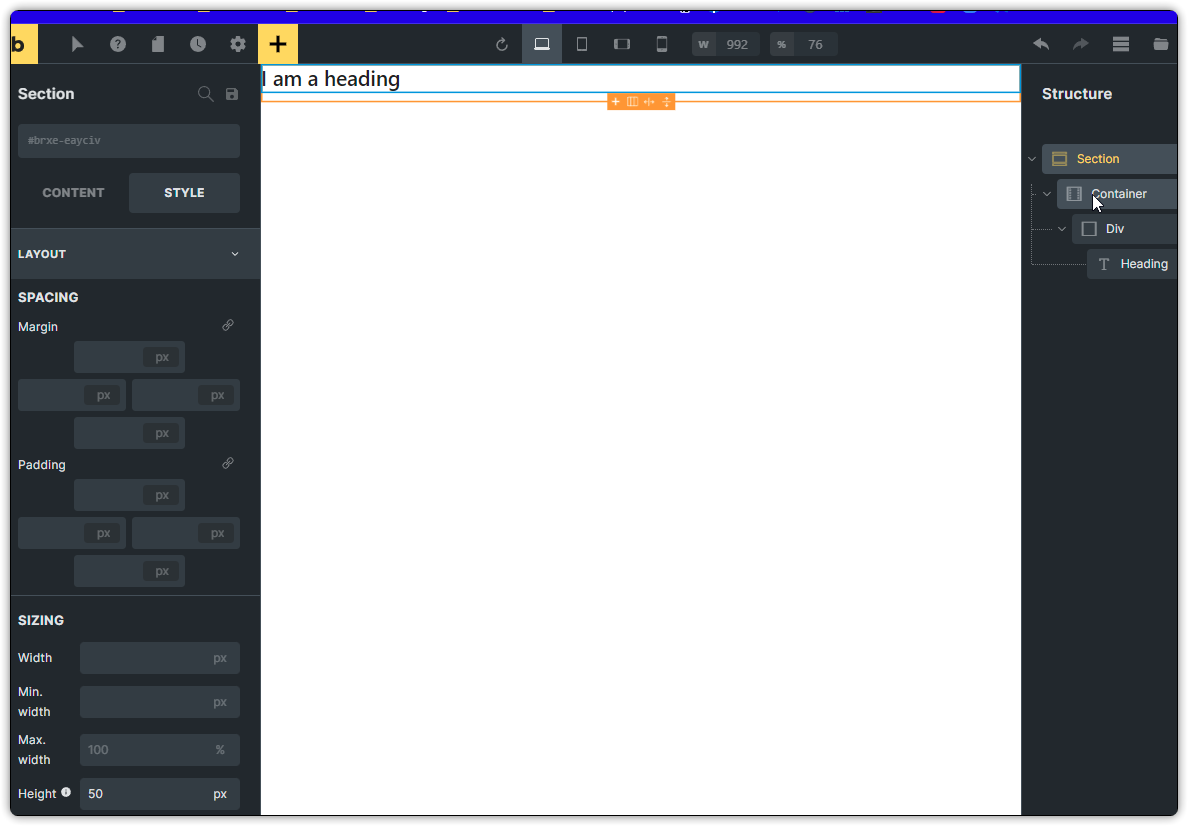
Task: Collapse the Container tree chevron
Action: tap(1047, 194)
